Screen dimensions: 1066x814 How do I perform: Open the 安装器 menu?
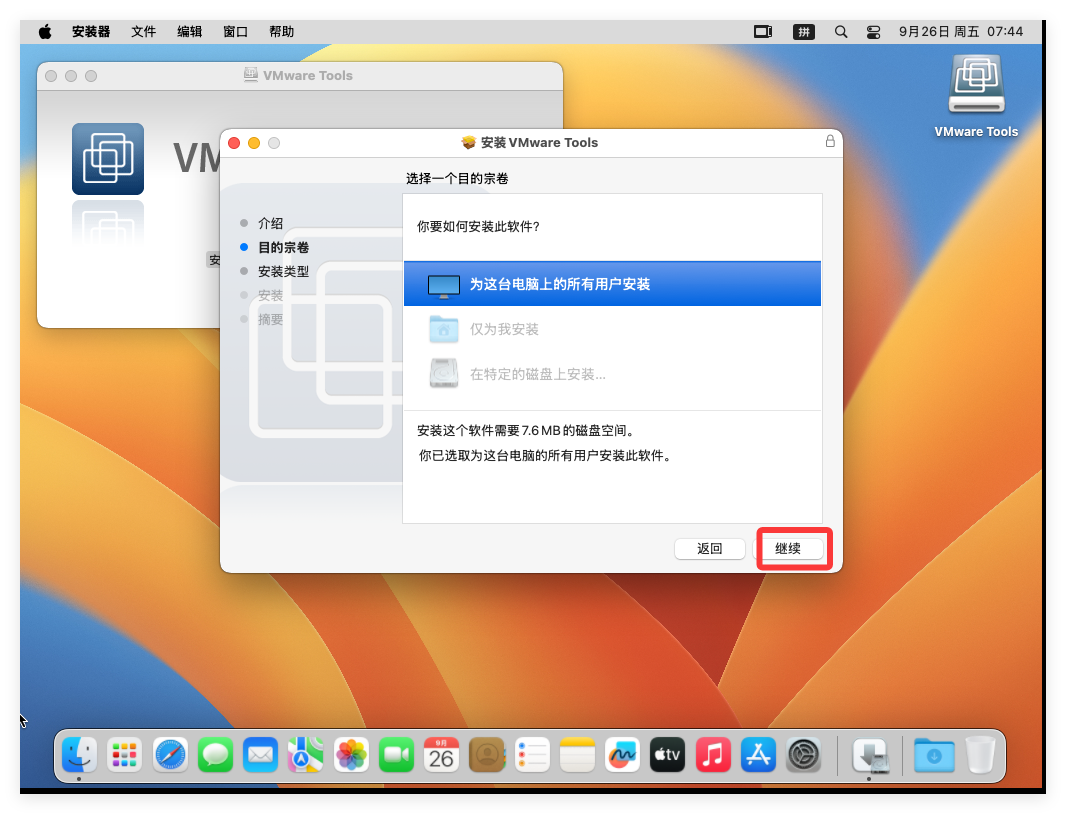(x=91, y=31)
